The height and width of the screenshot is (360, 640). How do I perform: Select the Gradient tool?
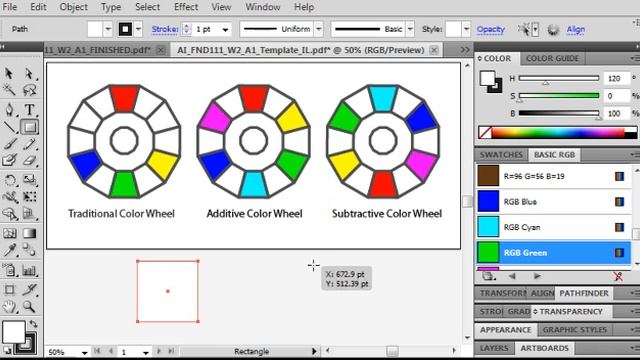(x=29, y=233)
